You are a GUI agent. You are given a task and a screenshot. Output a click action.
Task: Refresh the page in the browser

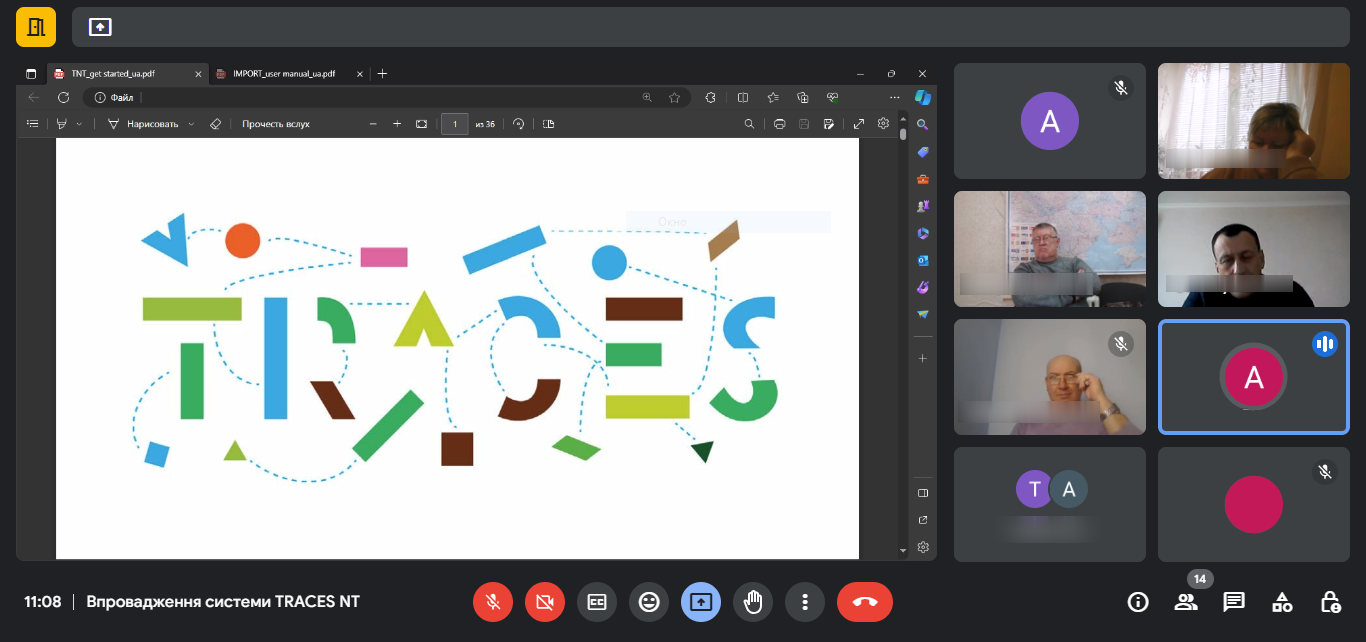(63, 98)
